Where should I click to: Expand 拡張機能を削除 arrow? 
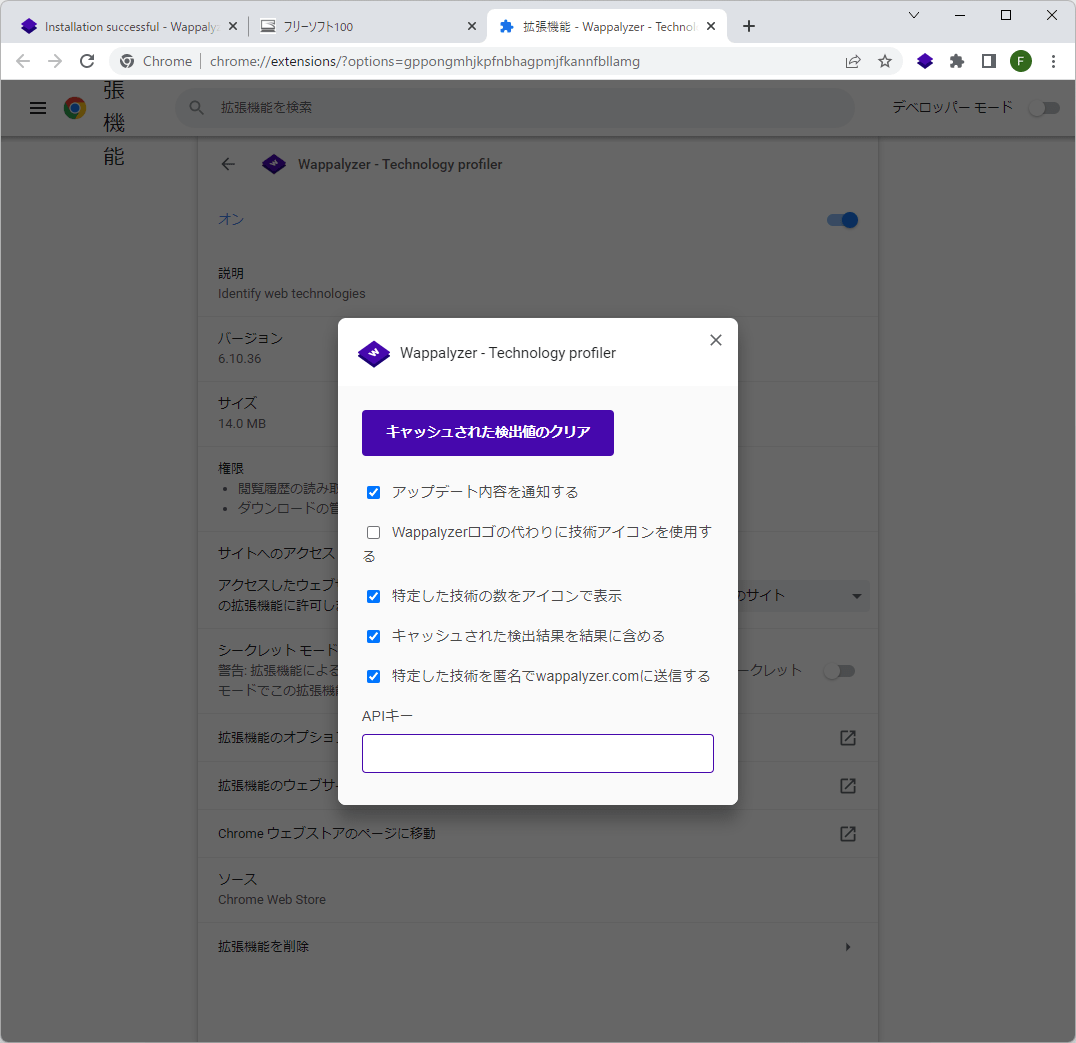click(848, 947)
